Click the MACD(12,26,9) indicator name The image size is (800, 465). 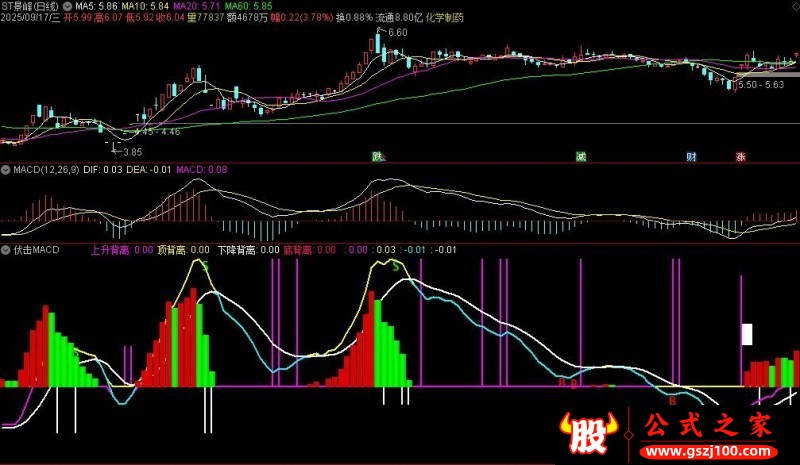click(46, 170)
